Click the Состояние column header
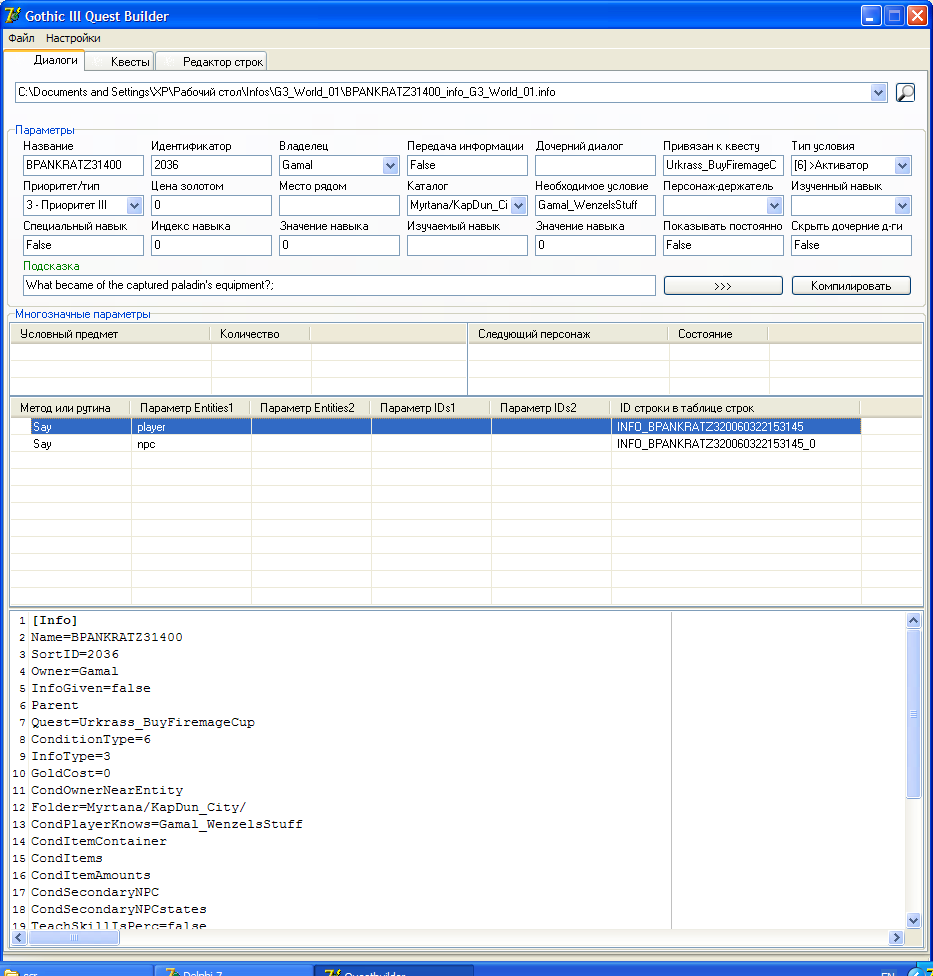Image resolution: width=933 pixels, height=976 pixels. pyautogui.click(x=718, y=334)
